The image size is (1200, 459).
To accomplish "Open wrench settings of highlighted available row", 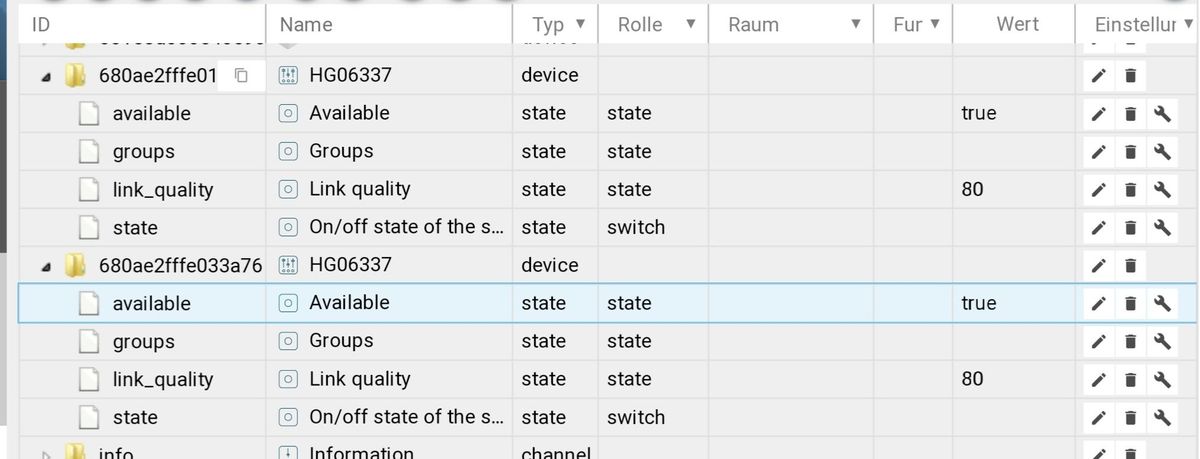I will coord(1162,303).
